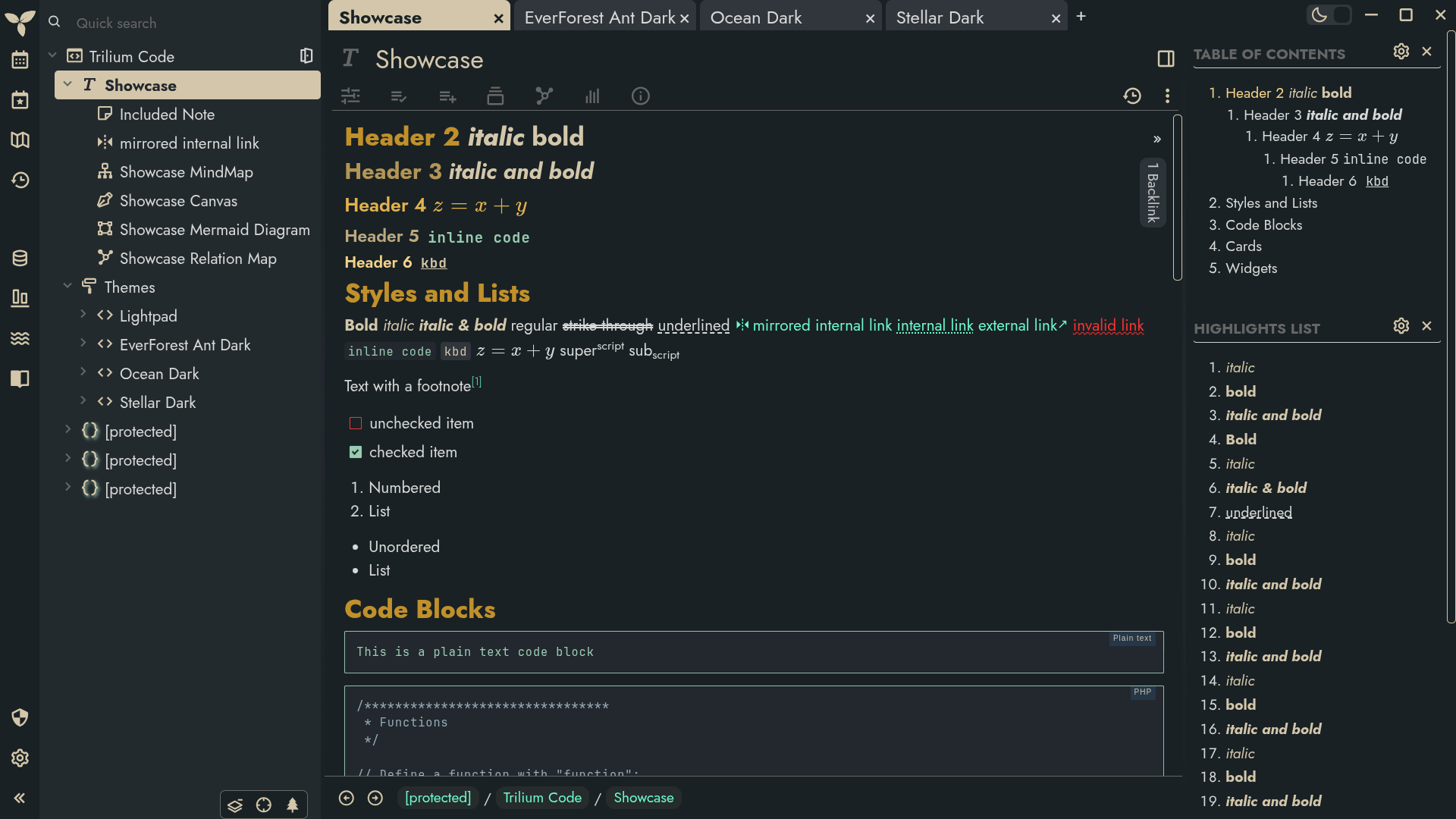This screenshot has height=819, width=1456.
Task: Open the note's three-dot menu
Action: (1167, 96)
